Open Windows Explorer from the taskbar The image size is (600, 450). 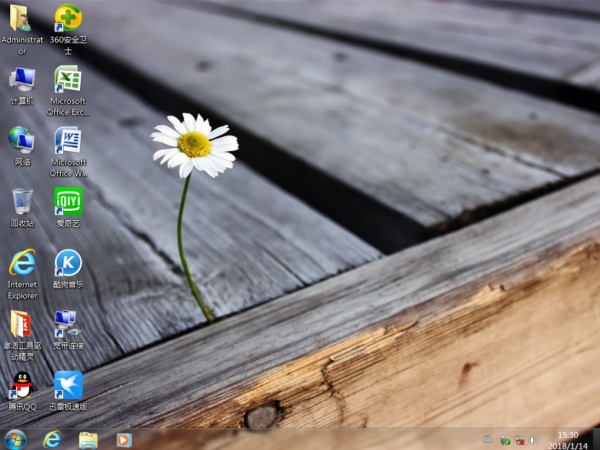(88, 440)
